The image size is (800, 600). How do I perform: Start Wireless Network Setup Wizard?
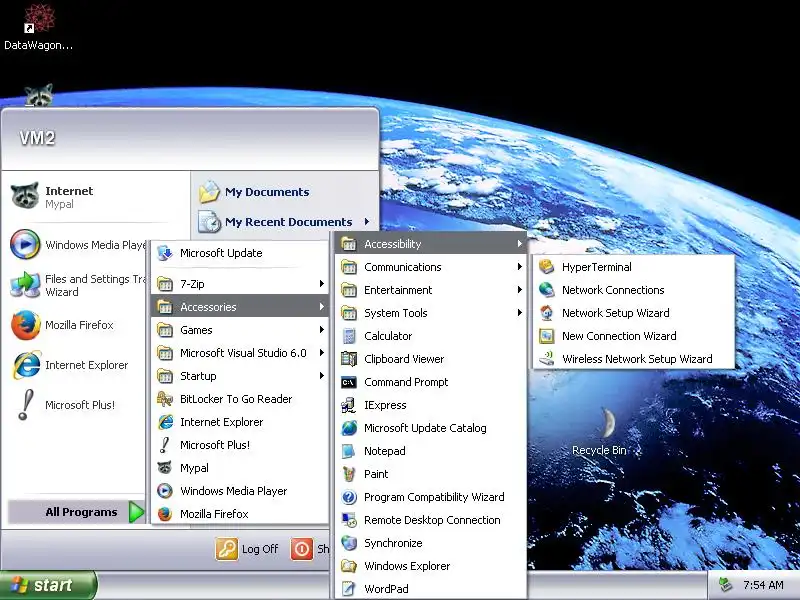click(634, 359)
